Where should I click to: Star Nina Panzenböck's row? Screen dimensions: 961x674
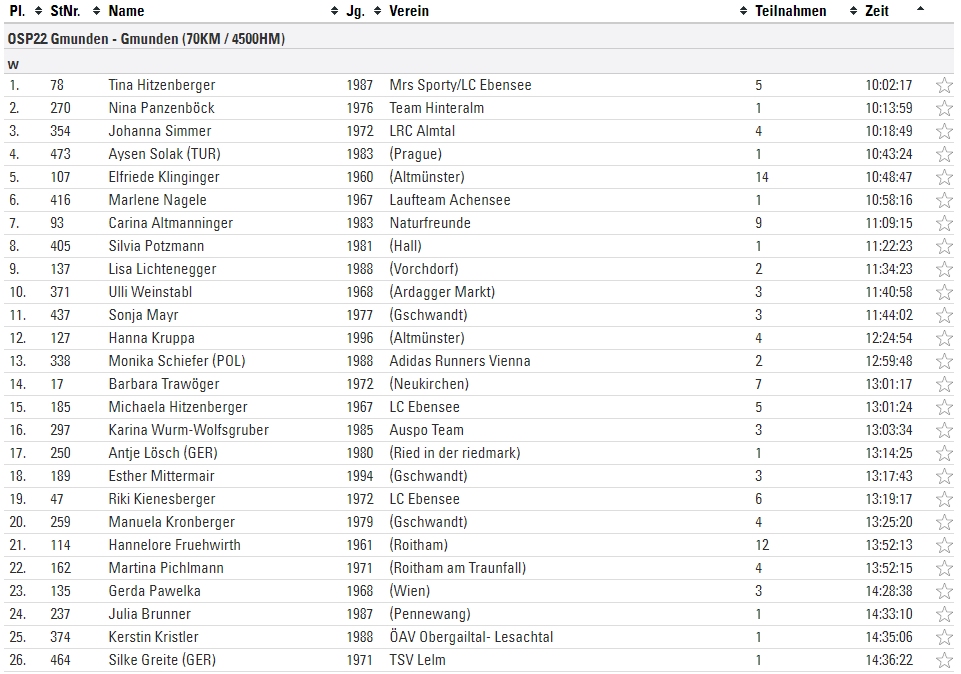click(944, 108)
